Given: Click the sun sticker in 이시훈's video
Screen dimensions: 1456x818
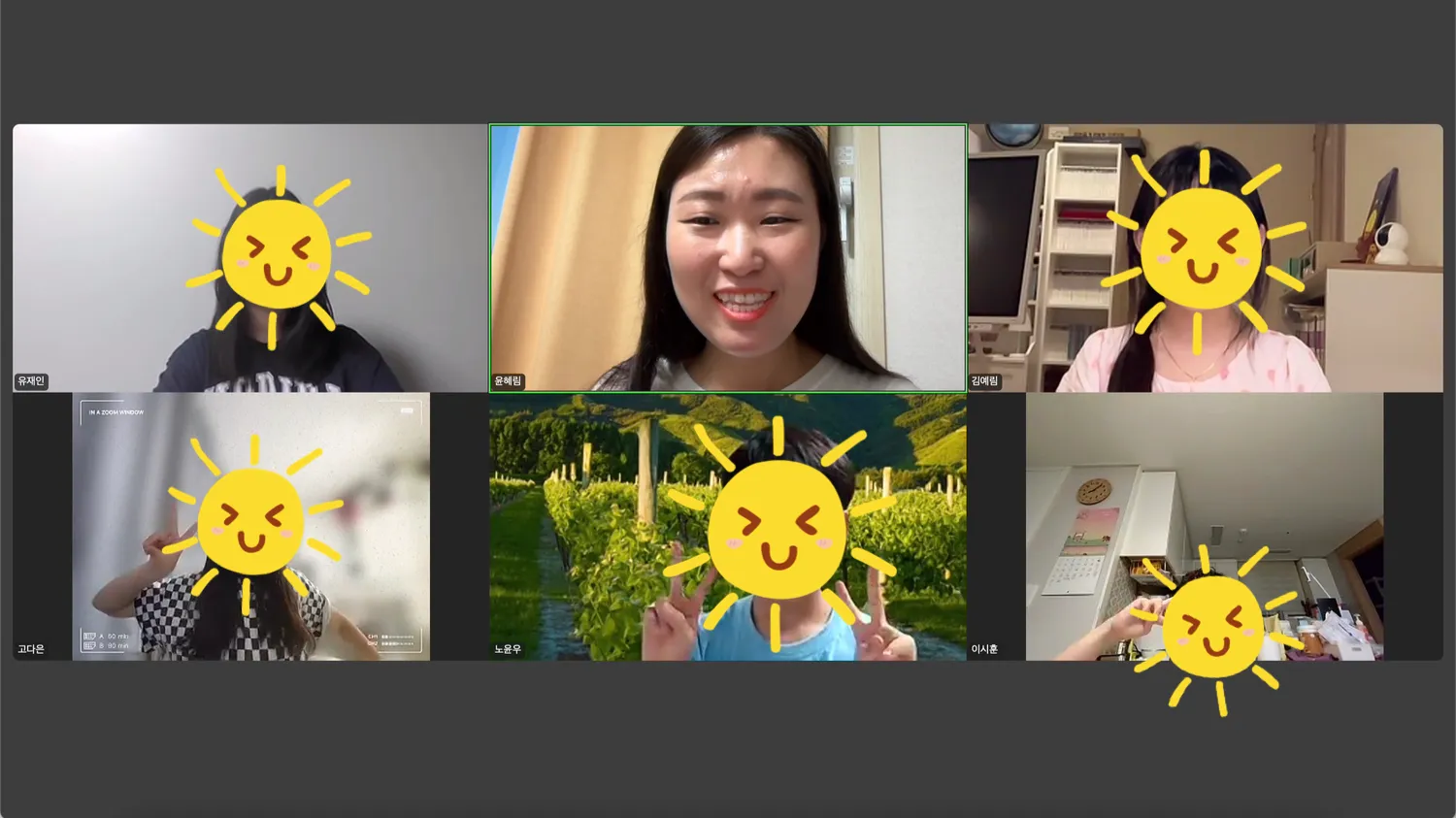Looking at the screenshot, I should point(1213,629).
